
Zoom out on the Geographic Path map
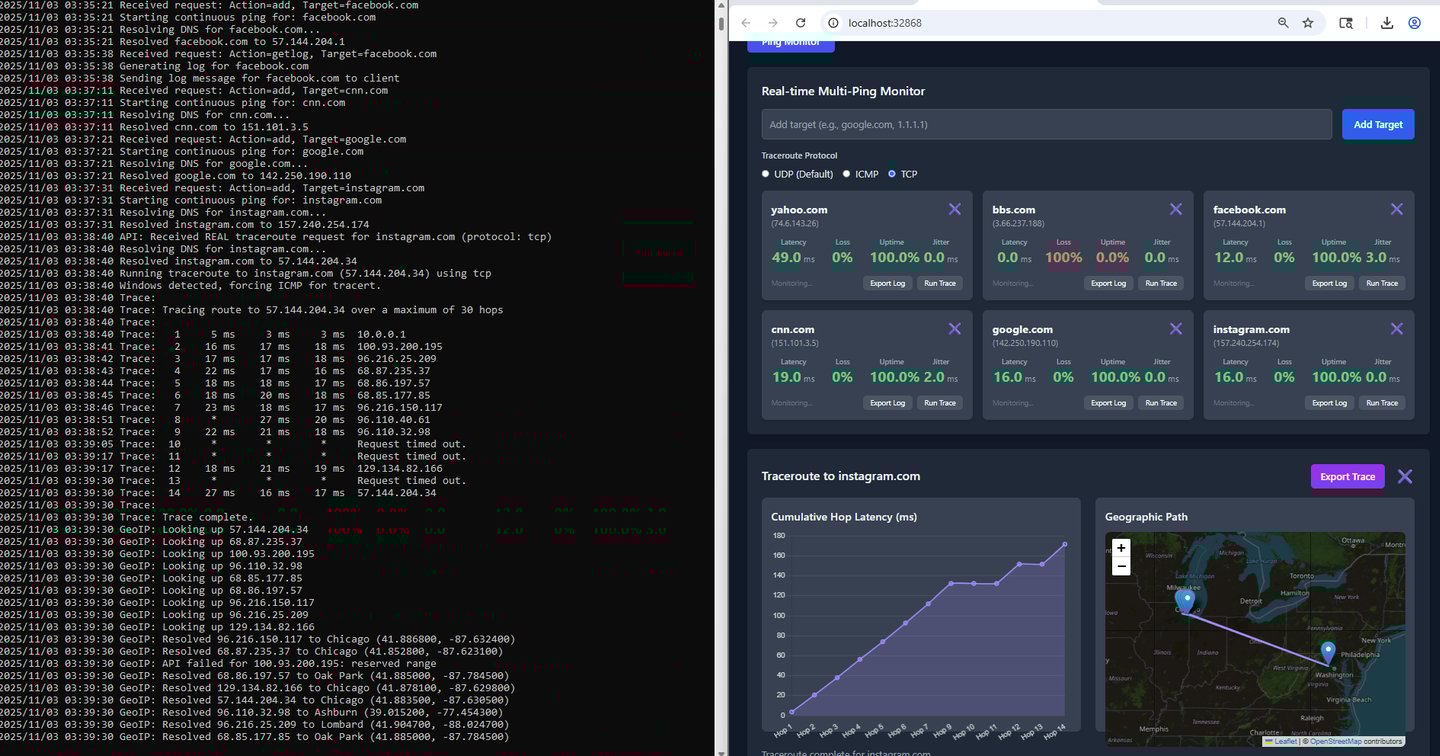pos(1121,565)
